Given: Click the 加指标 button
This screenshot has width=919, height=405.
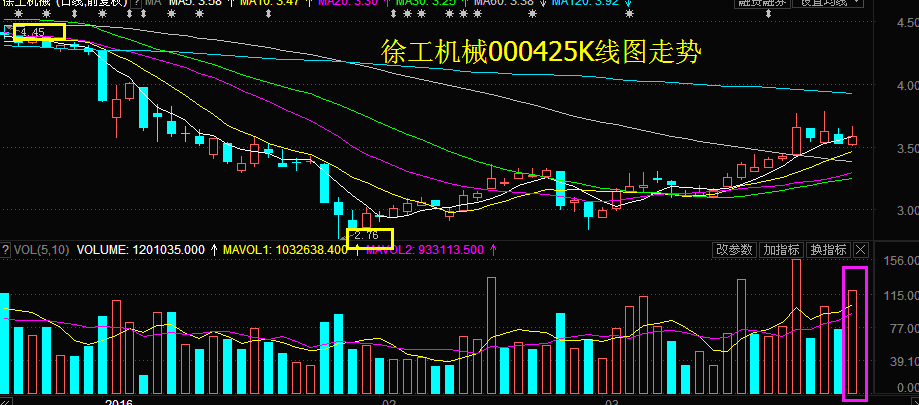Looking at the screenshot, I should (x=781, y=250).
